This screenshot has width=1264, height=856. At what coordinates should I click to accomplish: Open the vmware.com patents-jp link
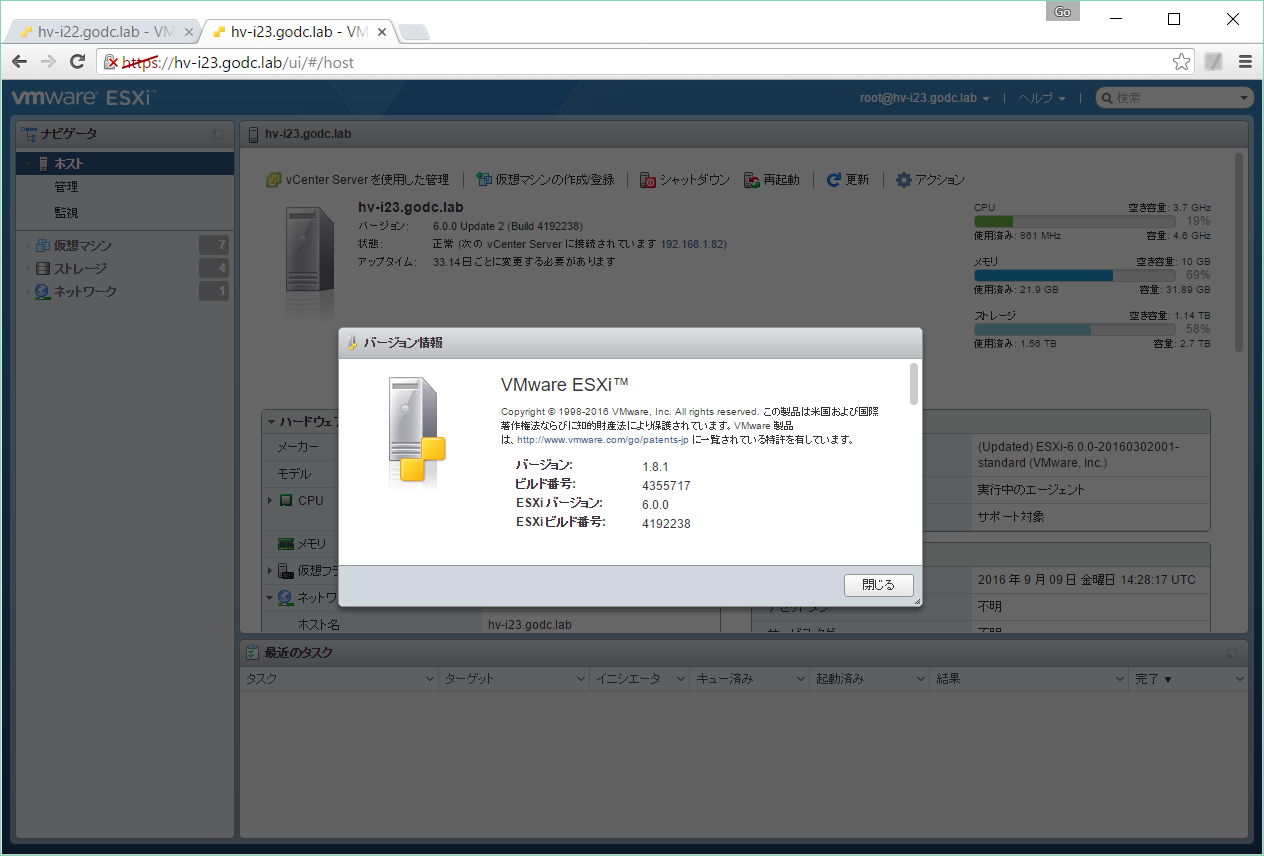pos(603,440)
